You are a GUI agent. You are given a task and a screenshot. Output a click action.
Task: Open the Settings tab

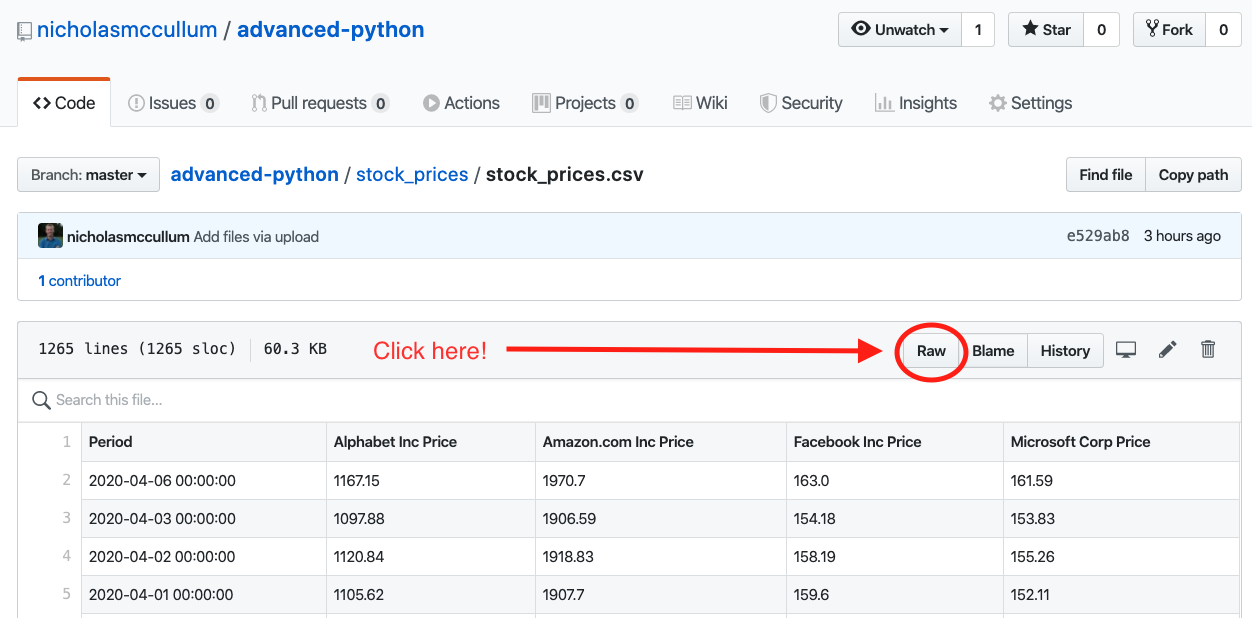tap(1030, 103)
